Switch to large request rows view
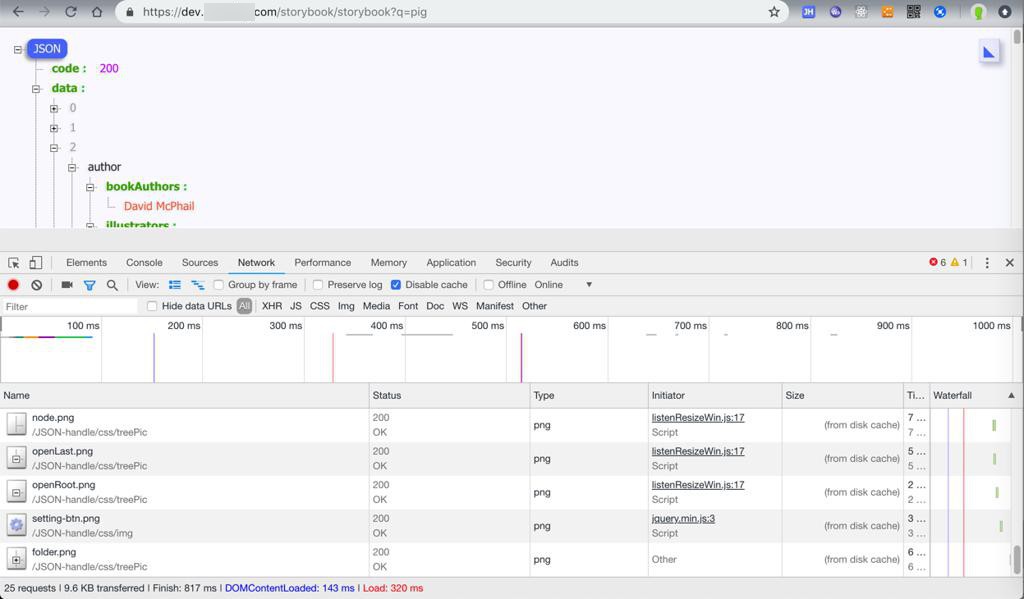 point(174,285)
